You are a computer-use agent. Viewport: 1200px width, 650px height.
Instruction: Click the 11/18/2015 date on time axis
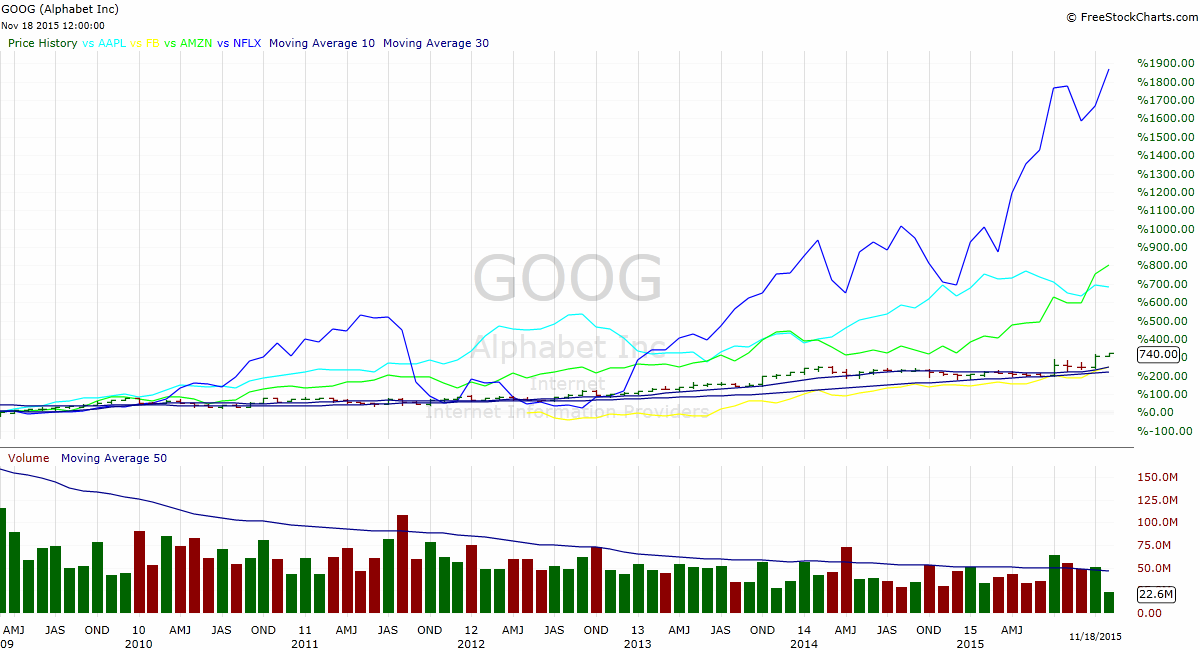pyautogui.click(x=1095, y=636)
